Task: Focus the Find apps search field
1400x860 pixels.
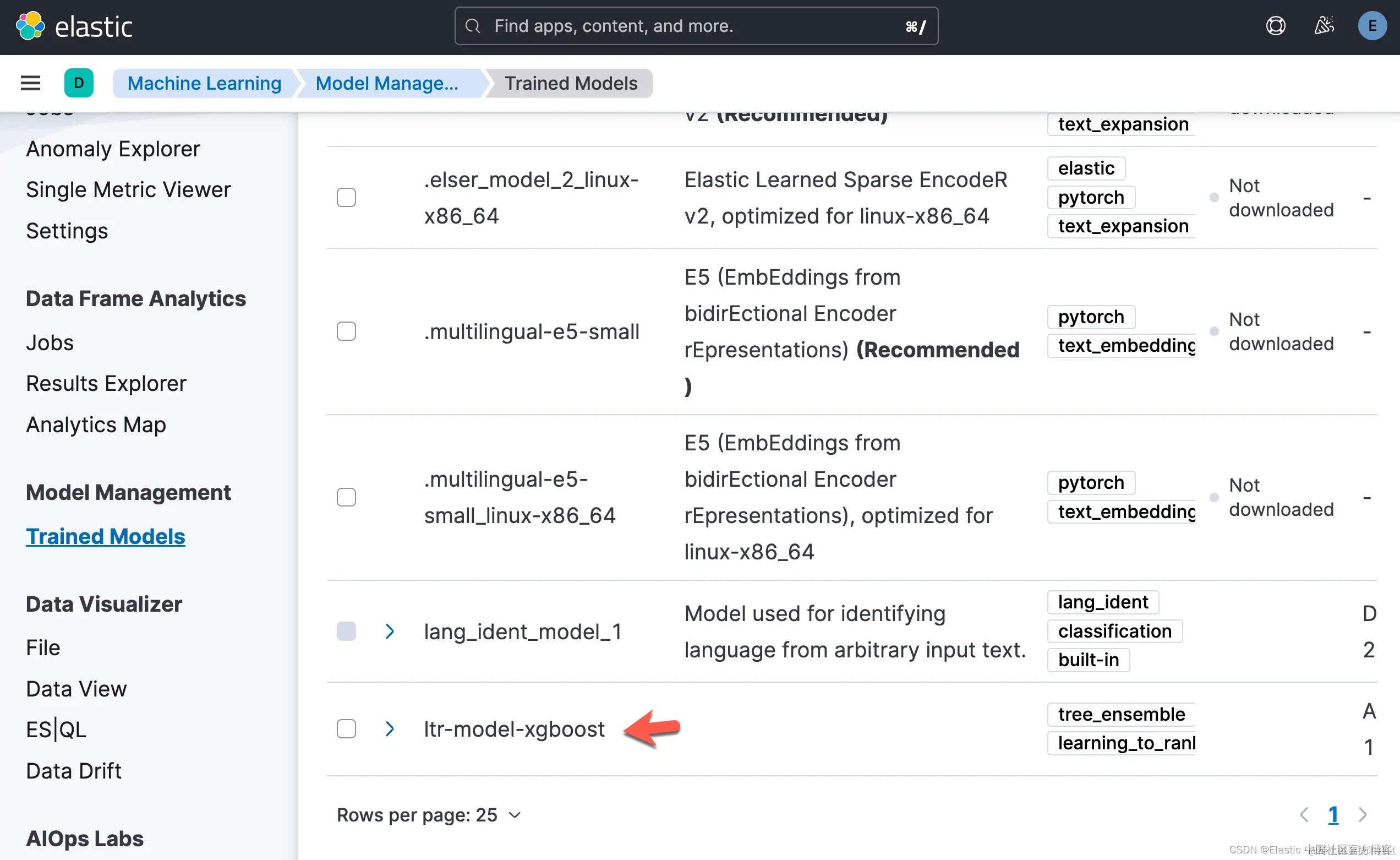Action: [695, 26]
